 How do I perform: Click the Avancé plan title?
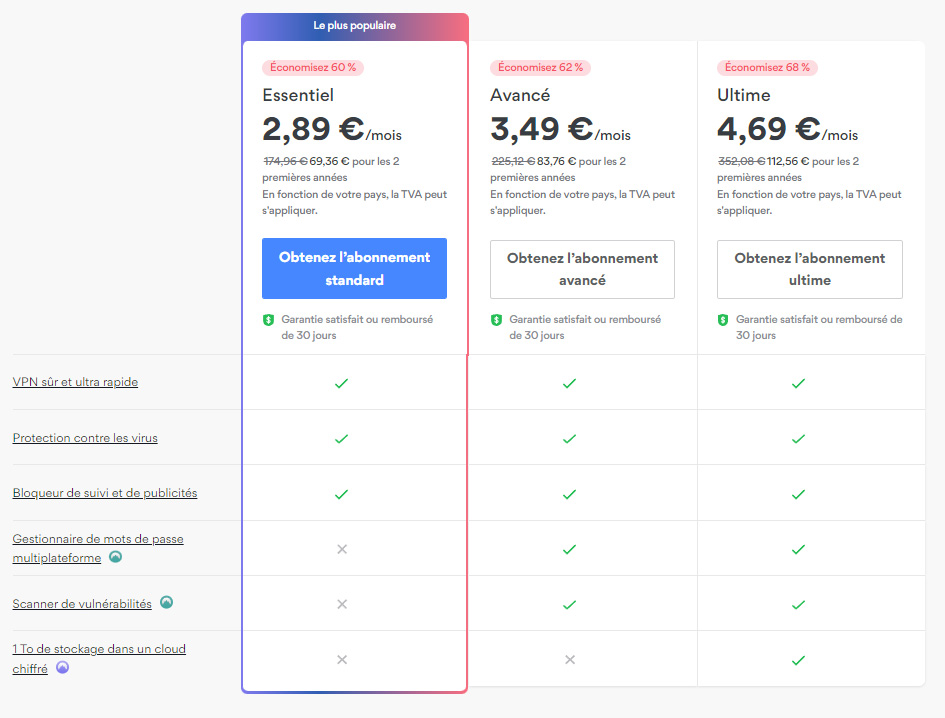coord(520,95)
